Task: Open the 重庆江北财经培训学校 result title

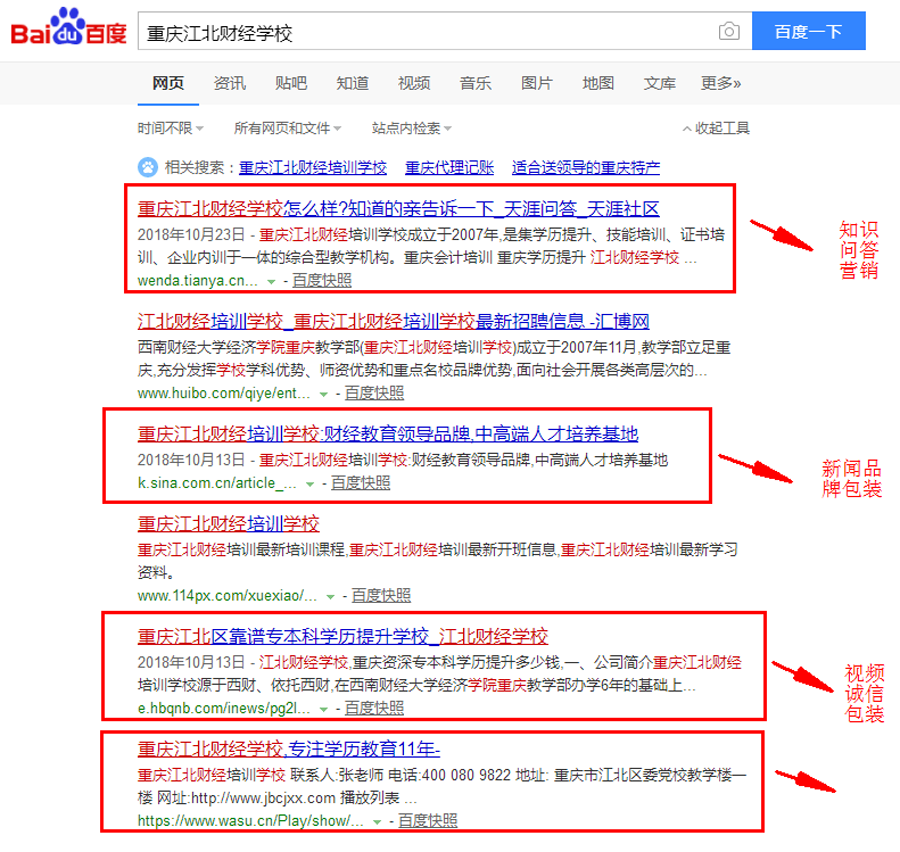Action: 228,524
